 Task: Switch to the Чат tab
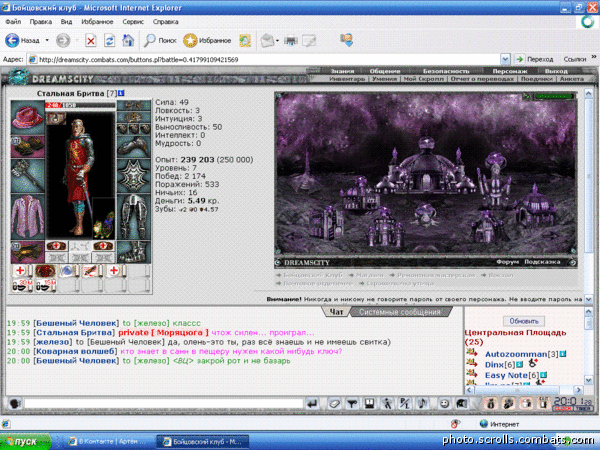pyautogui.click(x=336, y=312)
